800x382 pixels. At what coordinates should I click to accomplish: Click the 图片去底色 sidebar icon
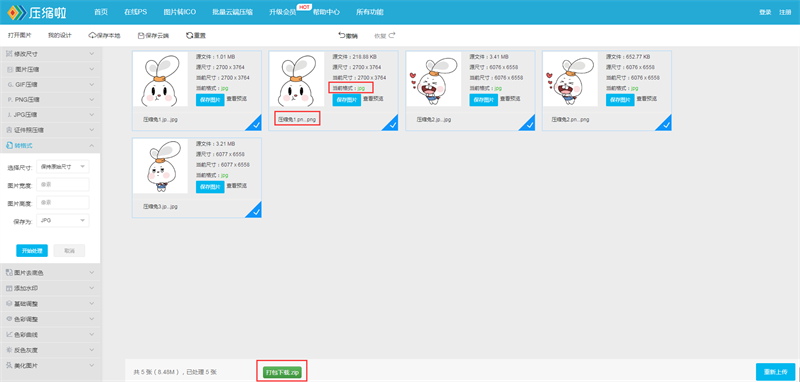[9, 273]
